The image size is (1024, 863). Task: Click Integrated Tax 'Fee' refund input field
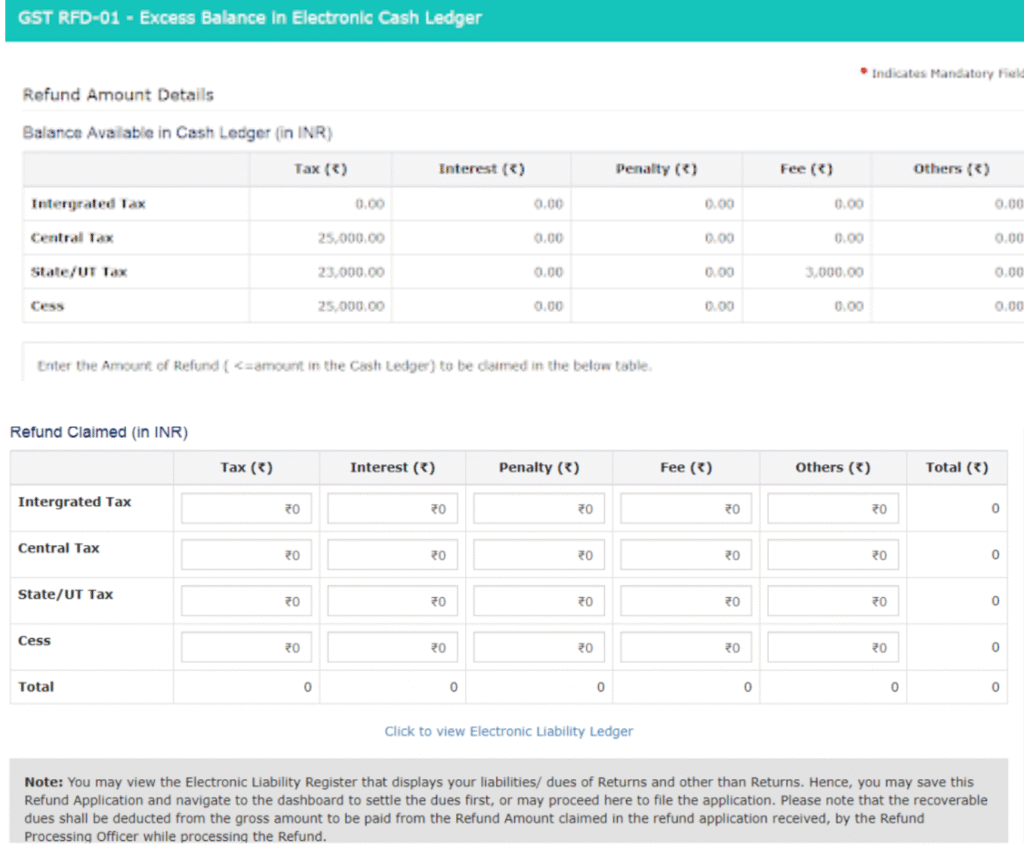[x=686, y=509]
